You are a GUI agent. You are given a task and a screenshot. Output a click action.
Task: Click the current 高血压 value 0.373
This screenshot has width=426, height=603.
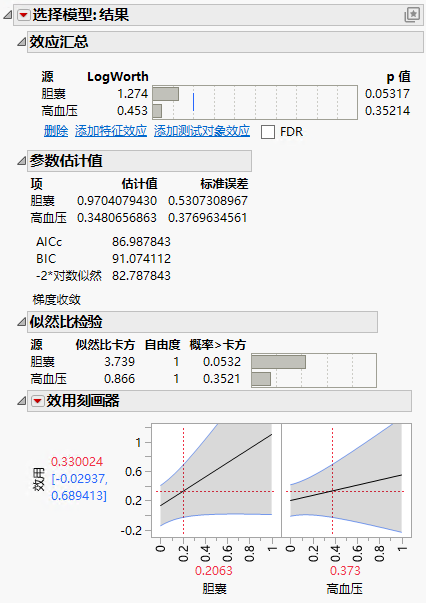pos(345,571)
